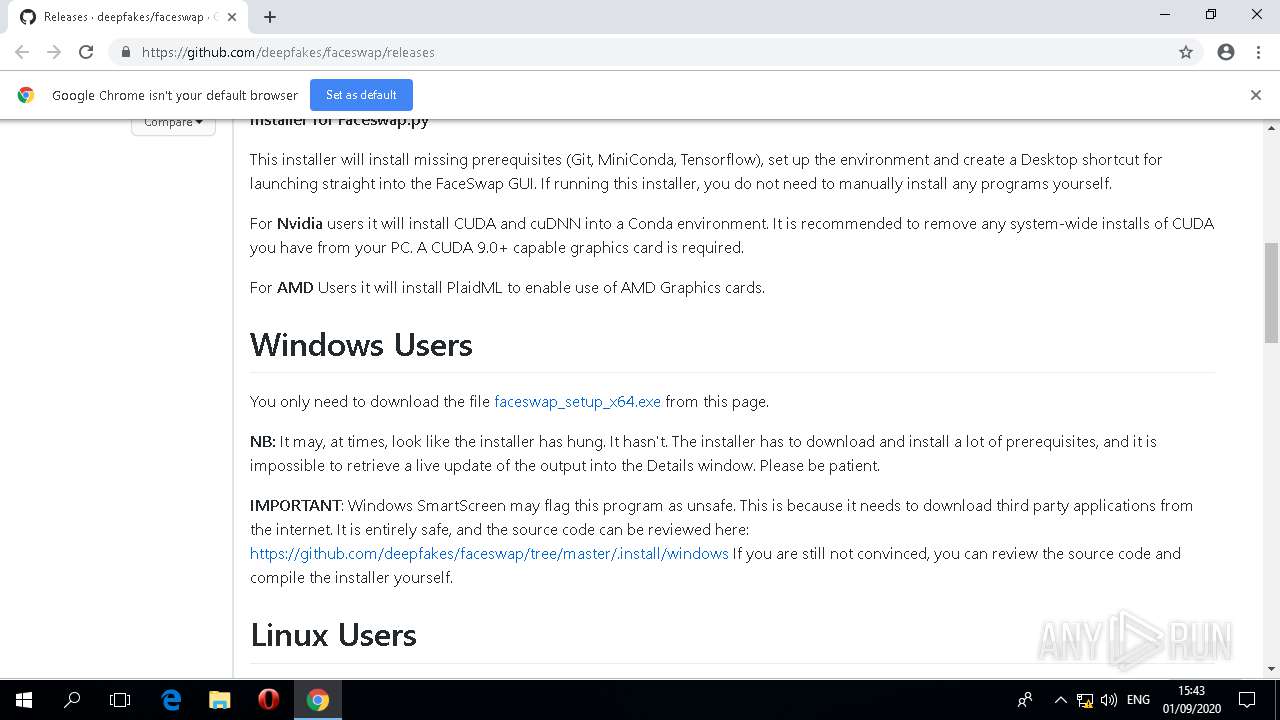Image resolution: width=1280 pixels, height=720 pixels.
Task: Open the volume control in tray
Action: coord(1108,700)
